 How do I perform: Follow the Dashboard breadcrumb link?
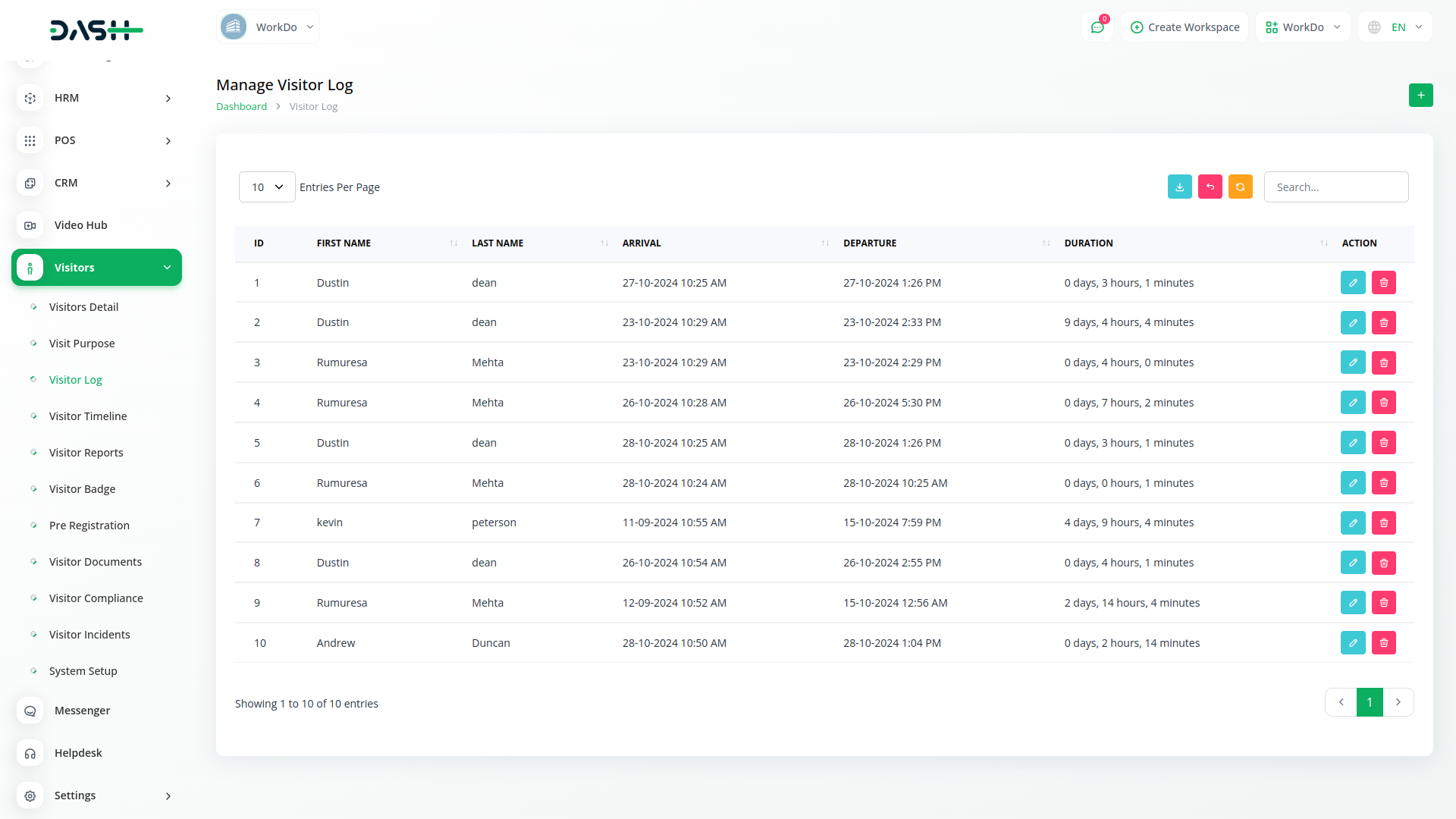[241, 107]
